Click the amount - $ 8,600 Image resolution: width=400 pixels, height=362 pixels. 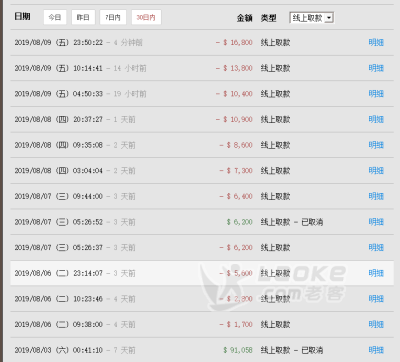pyautogui.click(x=236, y=145)
